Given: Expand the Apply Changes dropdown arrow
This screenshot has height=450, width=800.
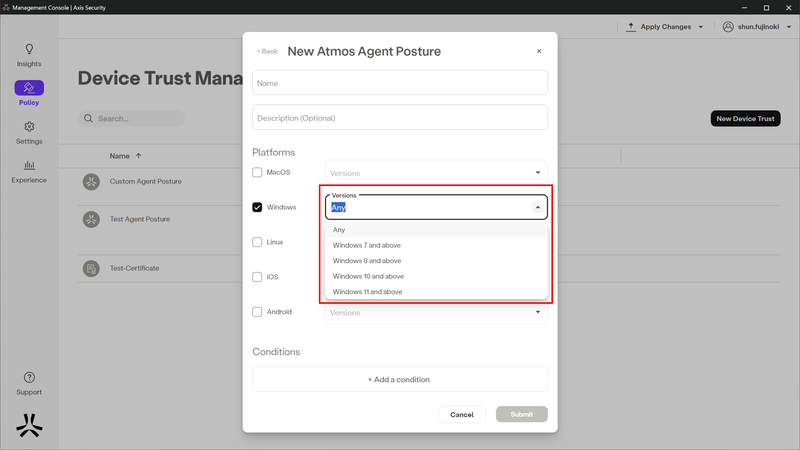Looking at the screenshot, I should coord(701,27).
